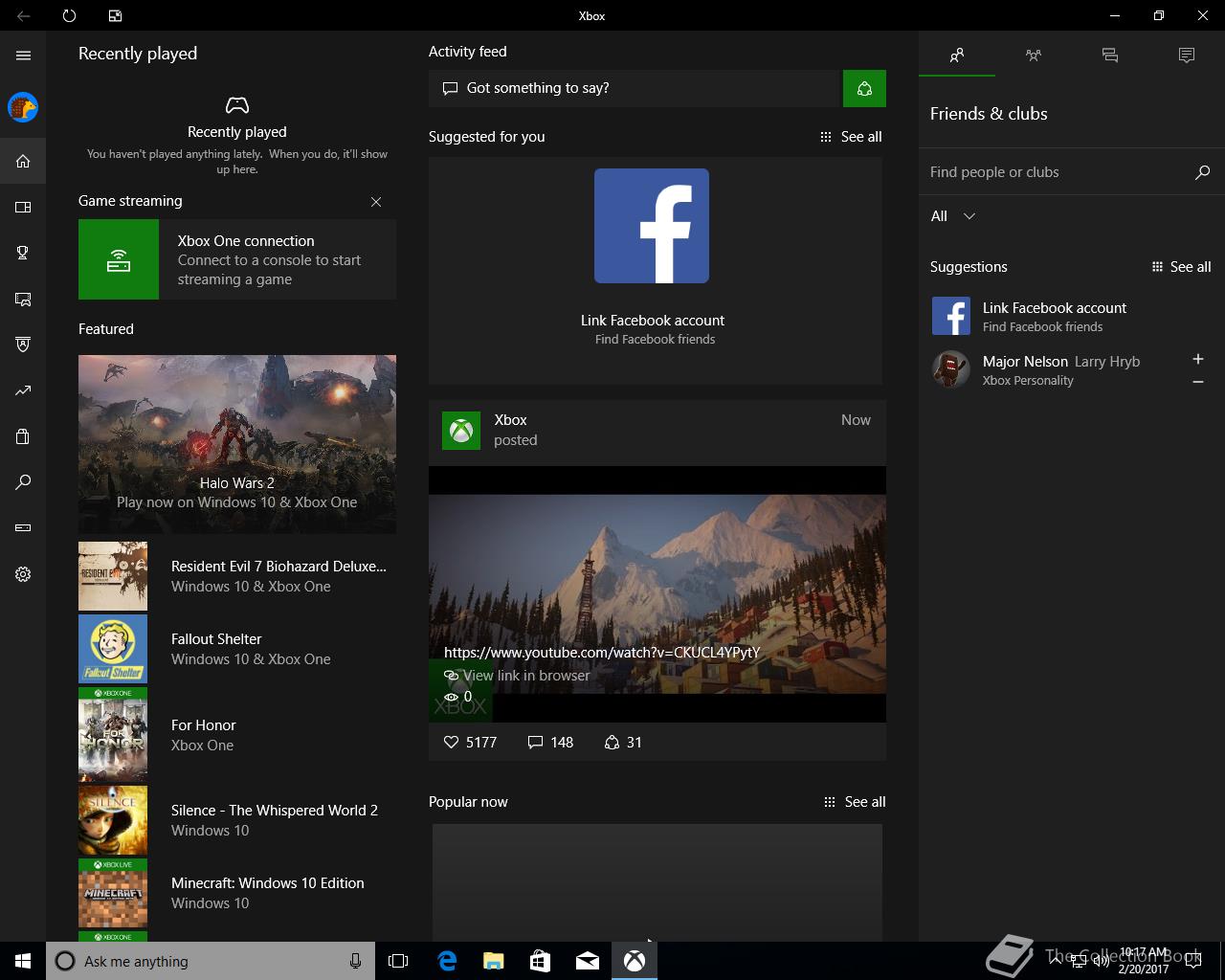Open My games in the sidebar
This screenshot has height=980, width=1225.
point(23,207)
